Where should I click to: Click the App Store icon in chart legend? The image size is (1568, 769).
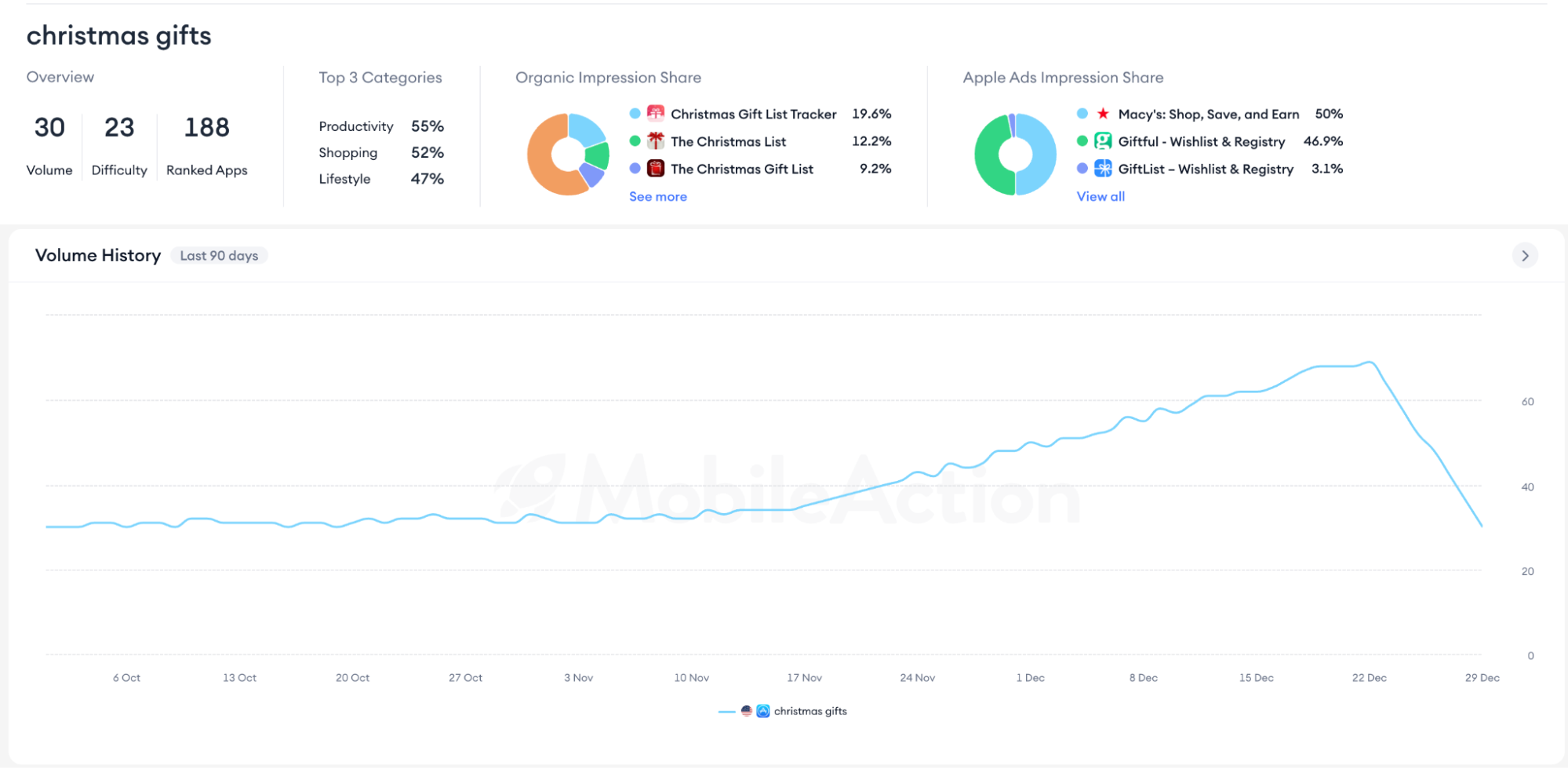coord(762,711)
